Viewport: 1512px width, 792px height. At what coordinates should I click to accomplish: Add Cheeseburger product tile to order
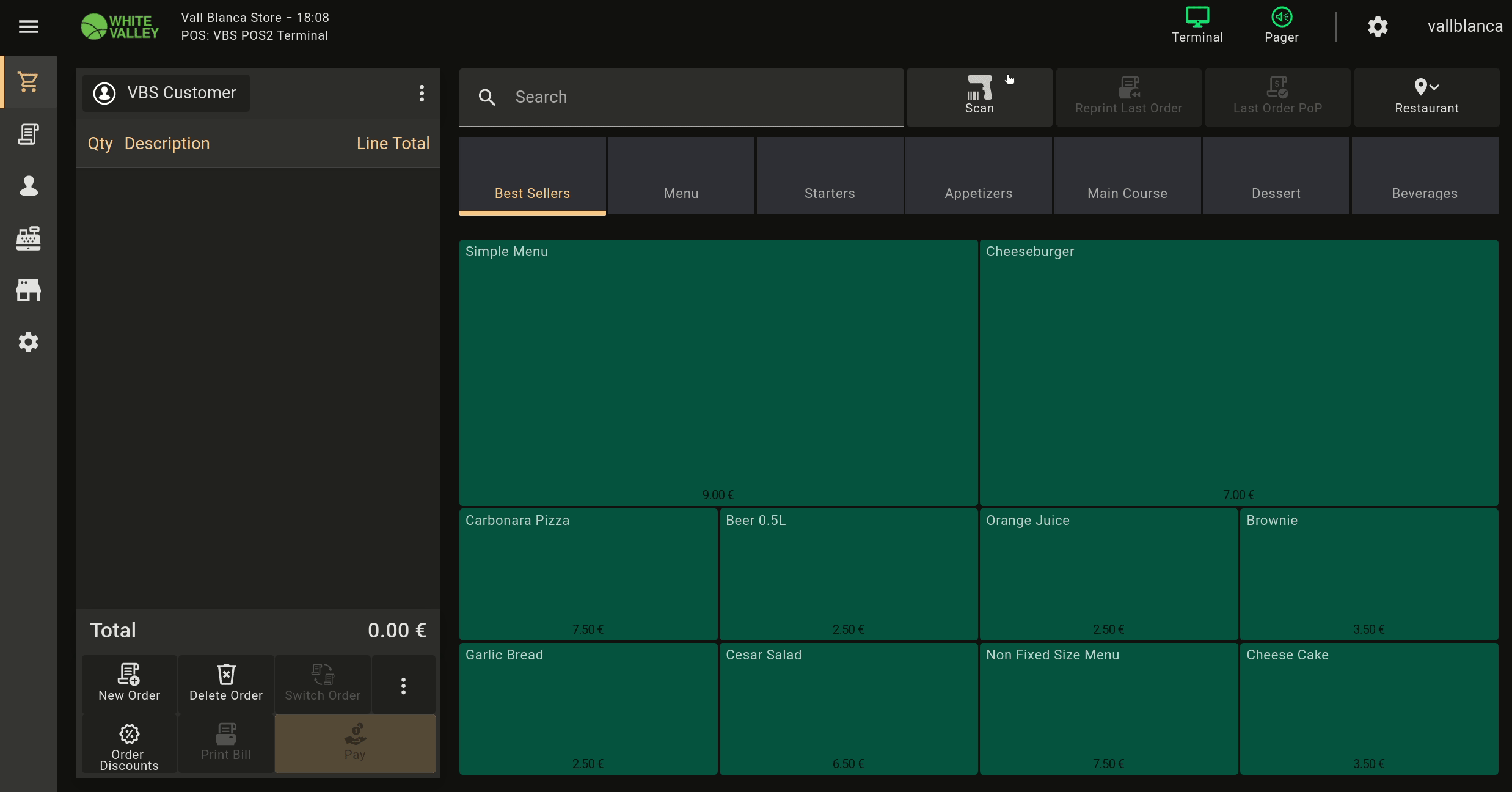[x=1238, y=372]
